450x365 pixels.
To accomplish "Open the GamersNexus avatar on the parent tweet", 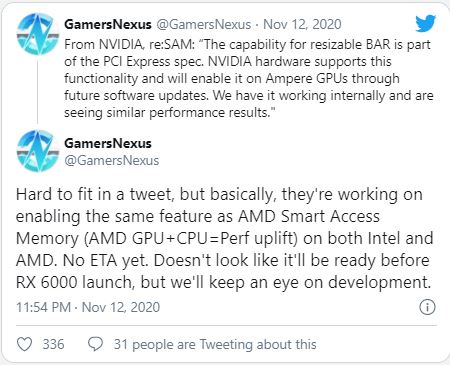I will (38, 34).
